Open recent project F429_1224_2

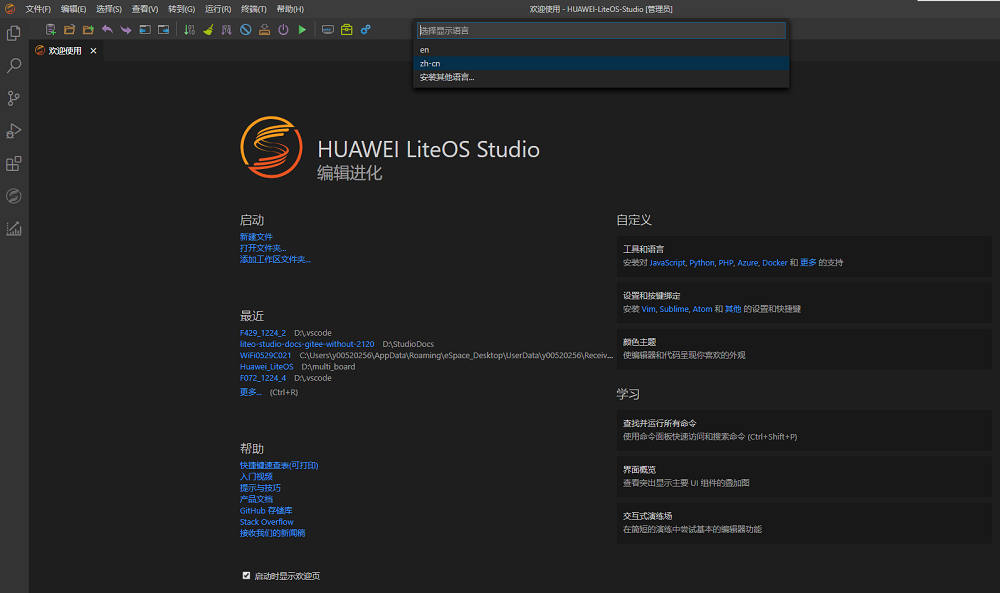(x=263, y=333)
